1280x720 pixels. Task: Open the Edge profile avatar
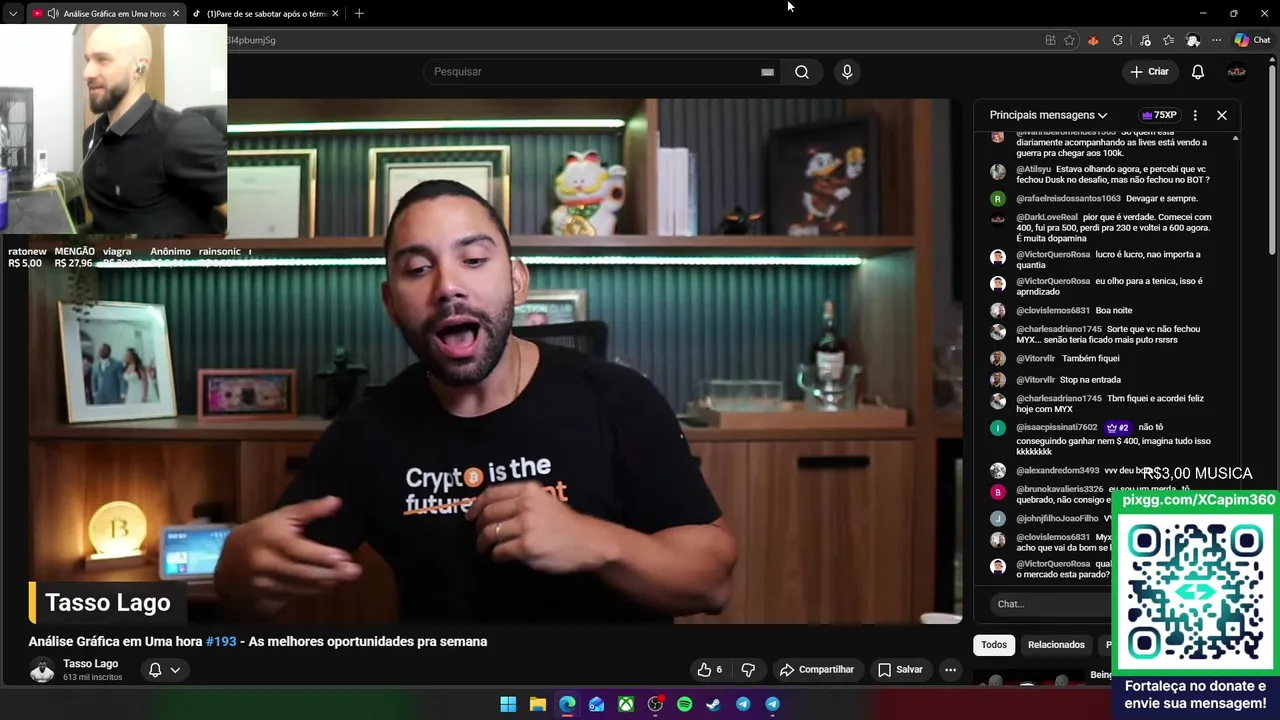click(x=1192, y=40)
